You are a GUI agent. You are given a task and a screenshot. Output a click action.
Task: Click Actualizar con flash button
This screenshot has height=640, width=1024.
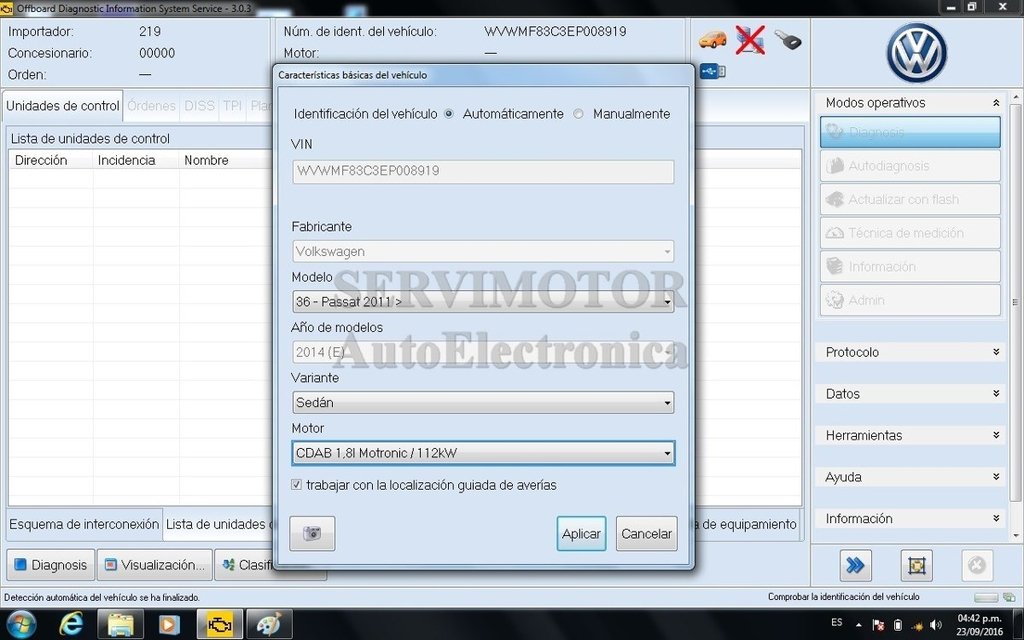[x=910, y=199]
